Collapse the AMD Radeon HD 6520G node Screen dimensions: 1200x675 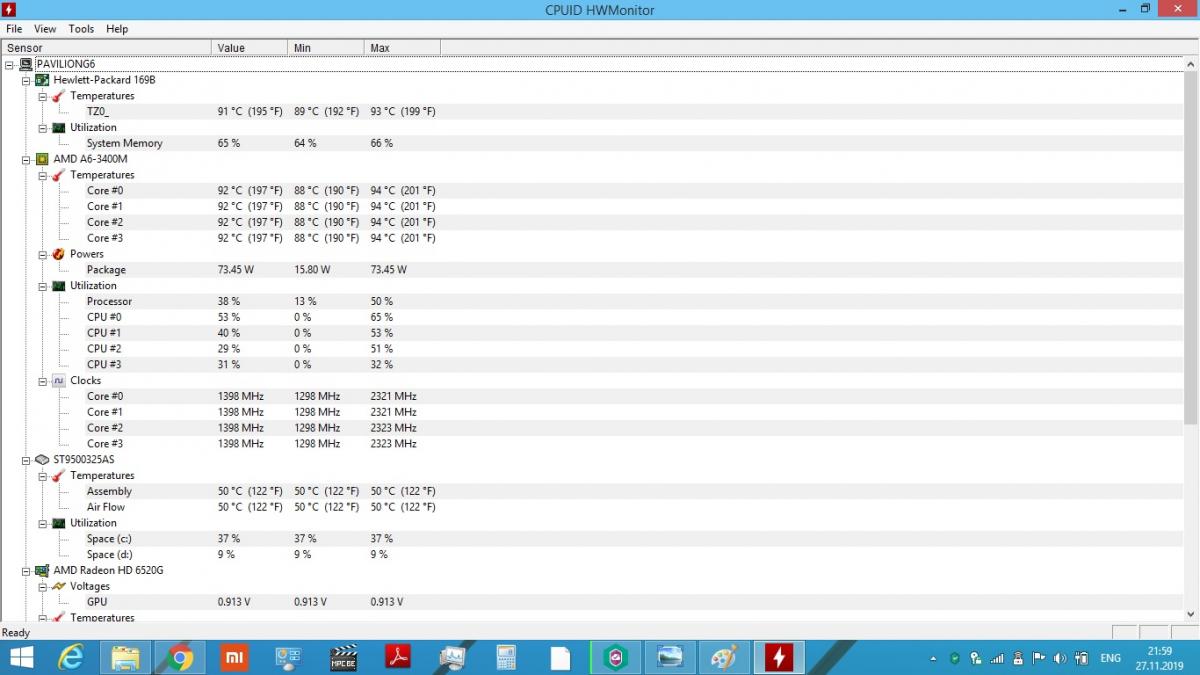coord(27,571)
